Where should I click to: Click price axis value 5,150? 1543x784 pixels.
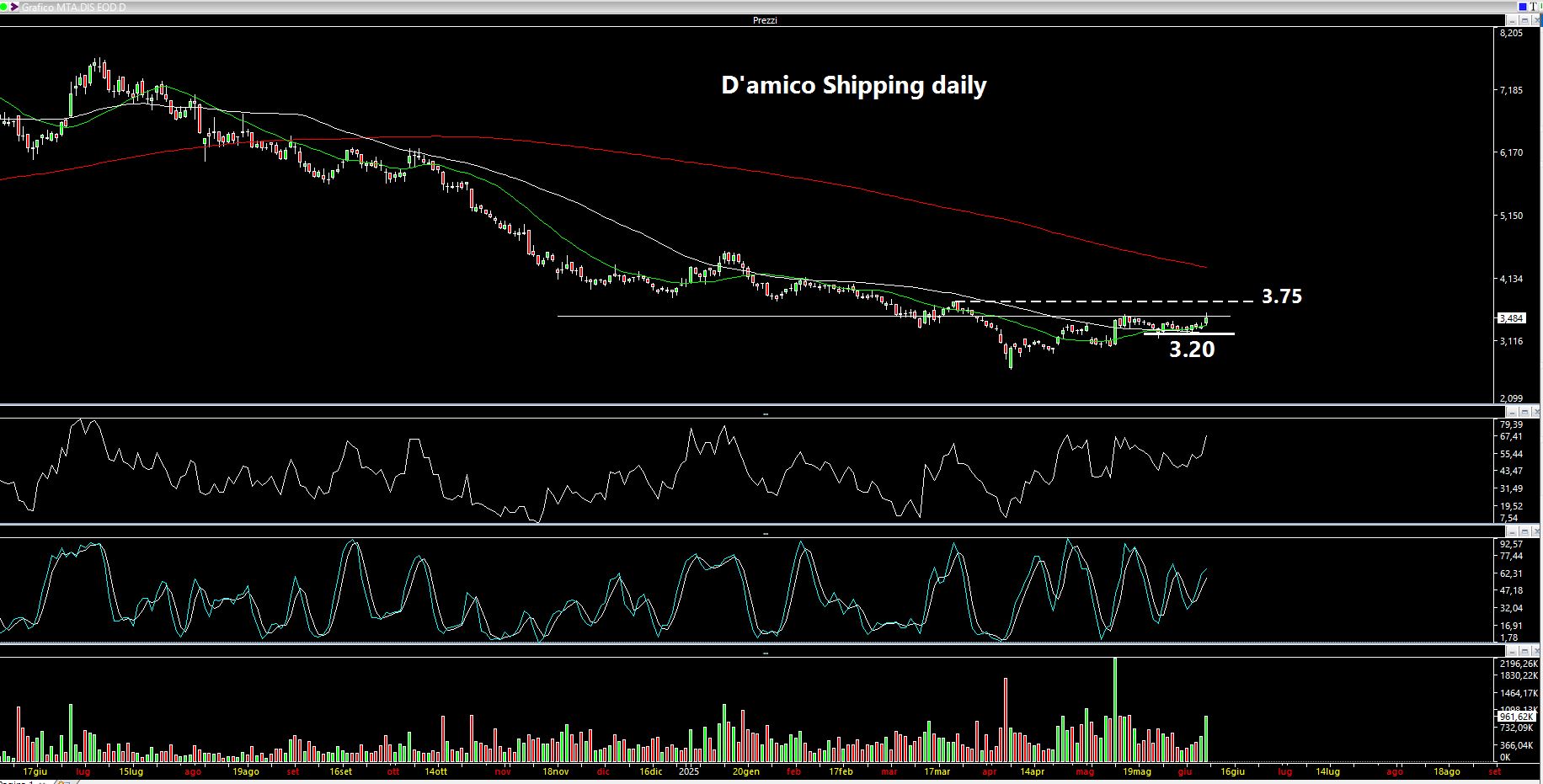[1511, 216]
